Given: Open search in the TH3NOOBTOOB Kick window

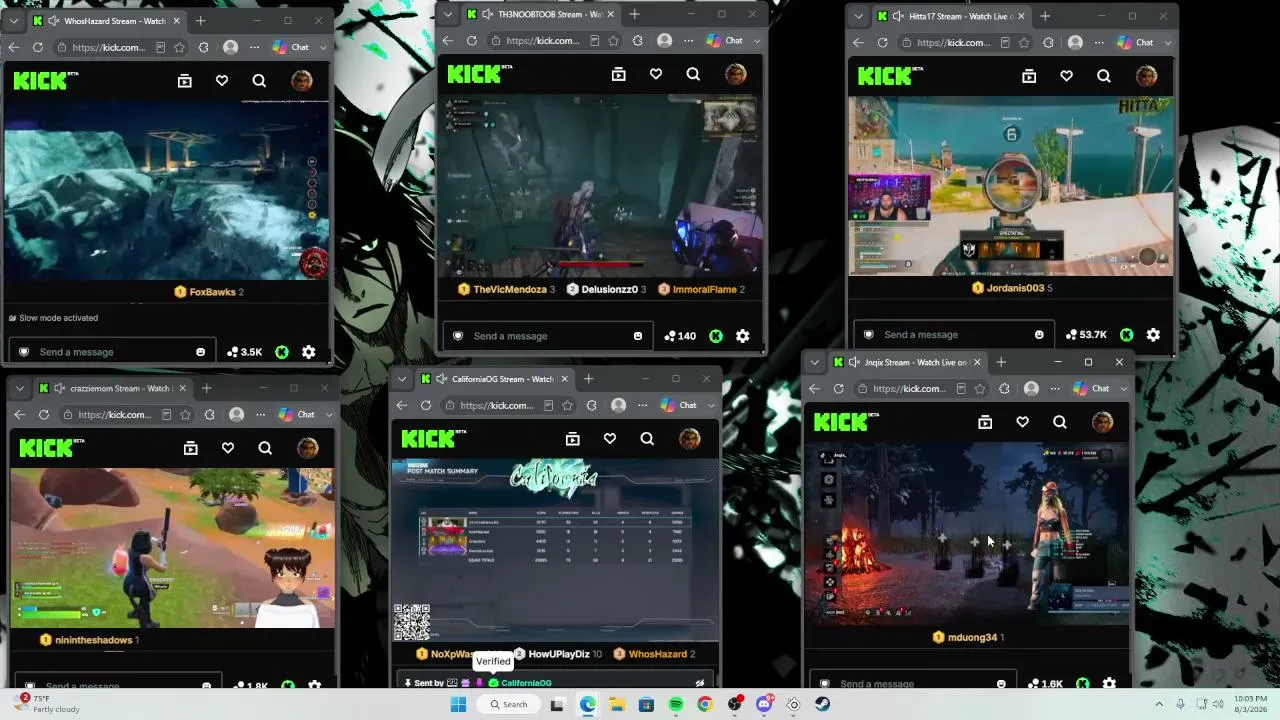Looking at the screenshot, I should (693, 74).
